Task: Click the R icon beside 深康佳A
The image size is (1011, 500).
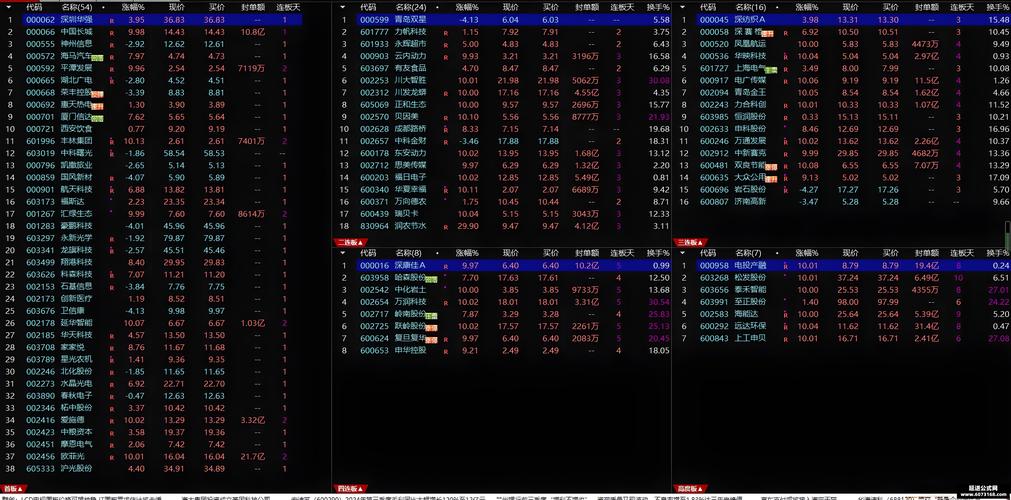Action: [445, 266]
